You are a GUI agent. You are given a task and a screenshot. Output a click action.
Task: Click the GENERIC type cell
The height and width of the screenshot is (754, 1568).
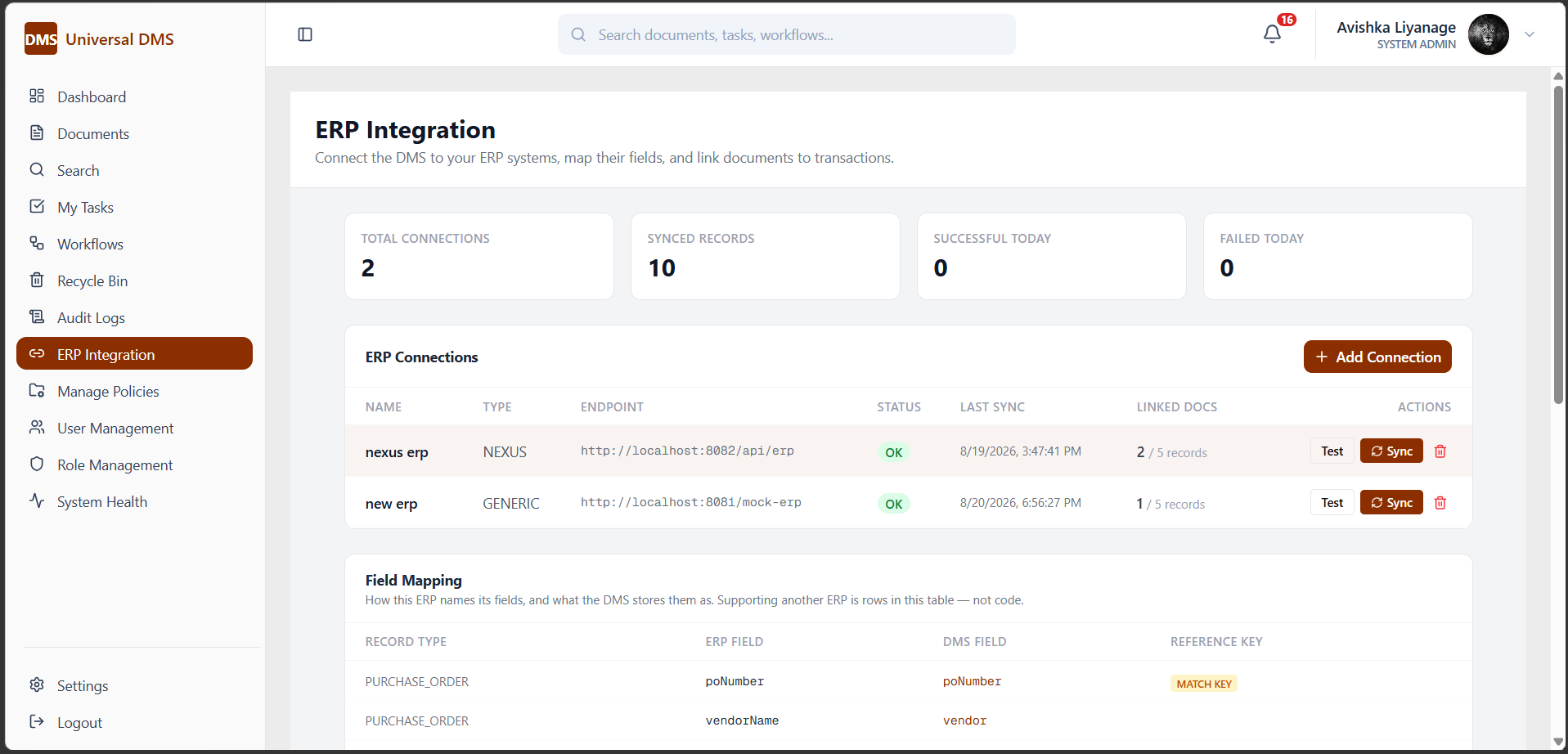pos(511,504)
